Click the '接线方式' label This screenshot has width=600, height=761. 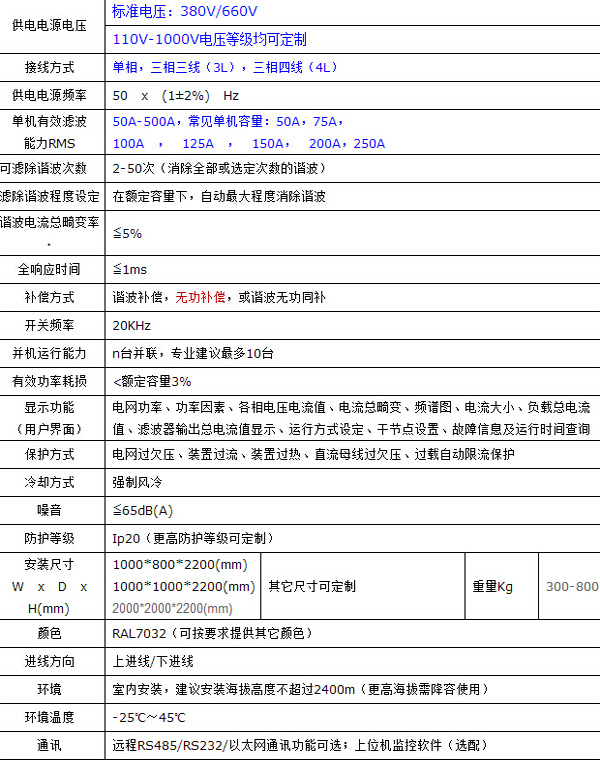point(49,67)
